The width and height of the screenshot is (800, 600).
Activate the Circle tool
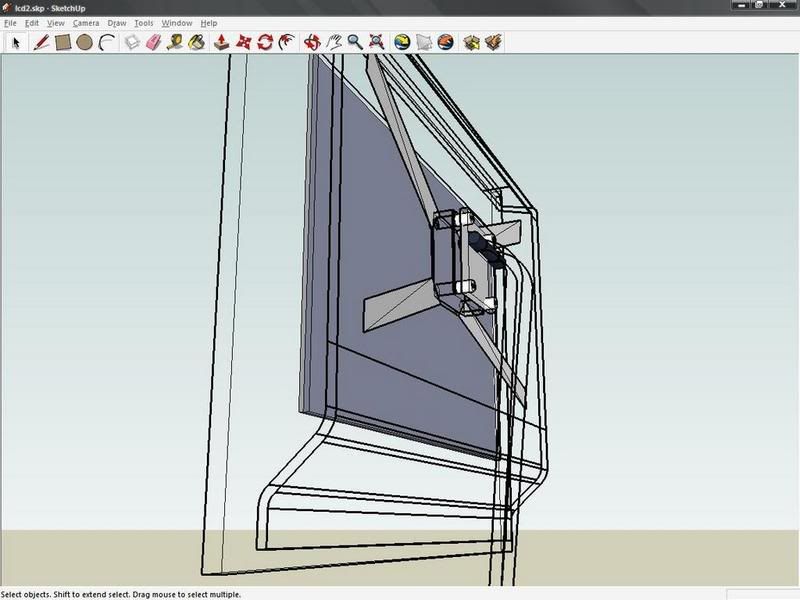84,42
